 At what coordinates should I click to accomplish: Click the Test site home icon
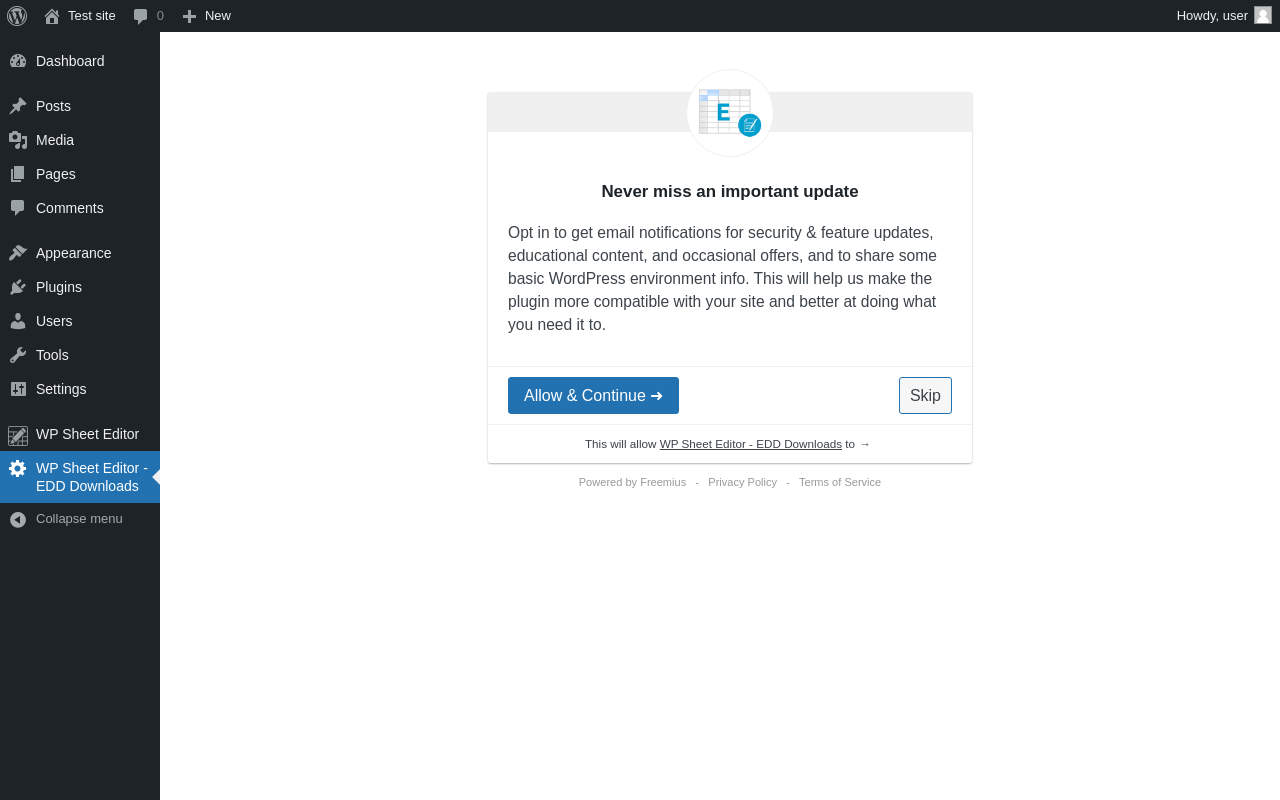[52, 16]
